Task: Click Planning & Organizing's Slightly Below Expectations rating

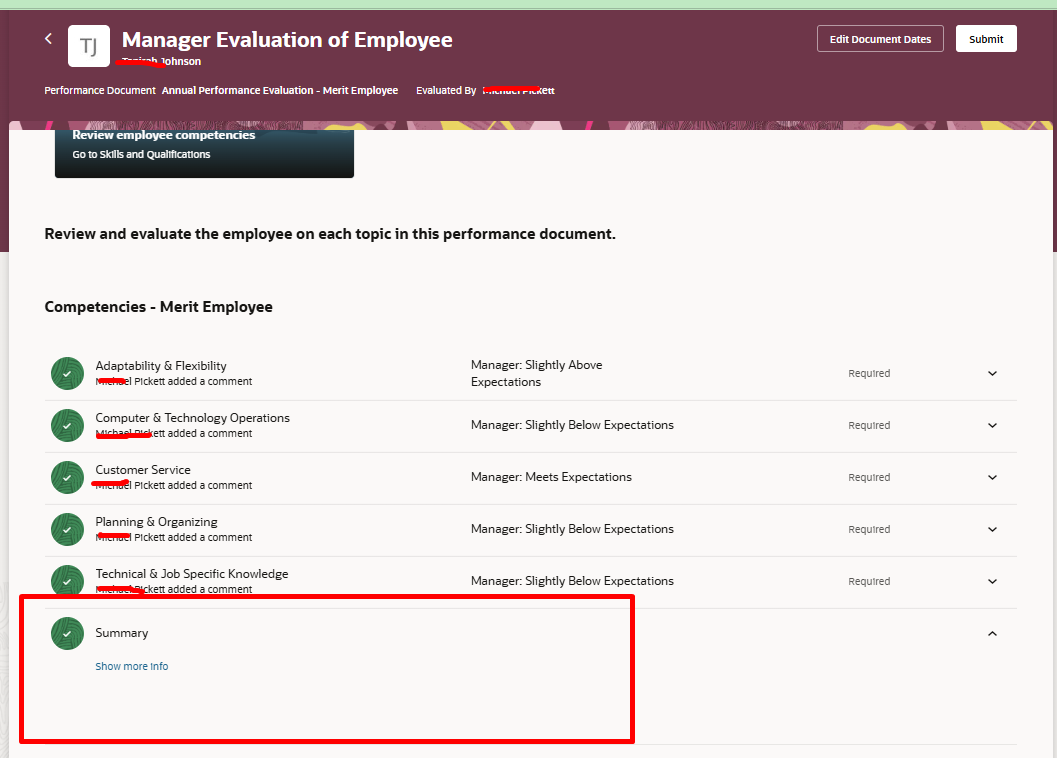Action: (572, 529)
